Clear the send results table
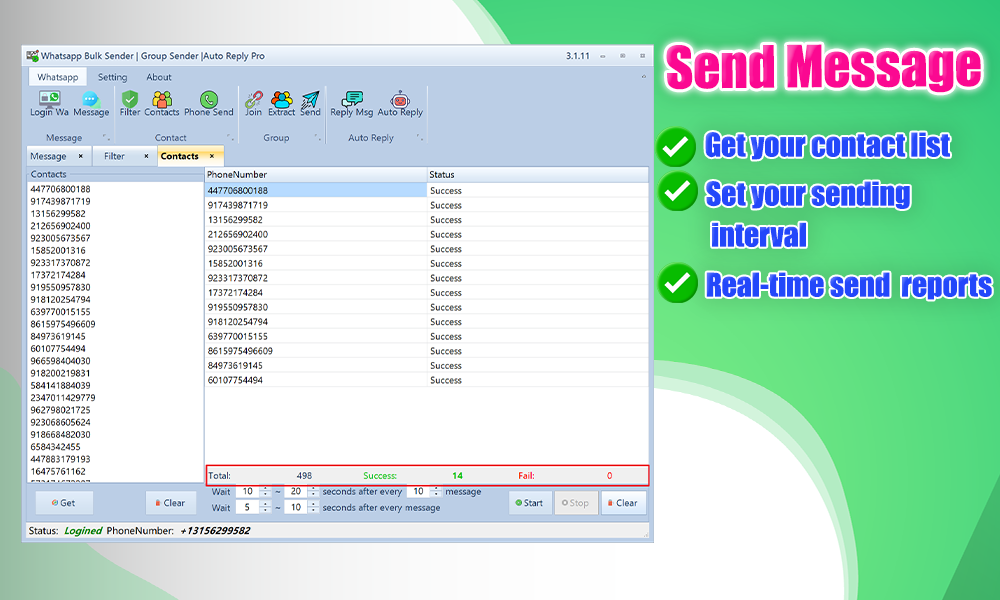The image size is (1000, 600). [x=623, y=503]
